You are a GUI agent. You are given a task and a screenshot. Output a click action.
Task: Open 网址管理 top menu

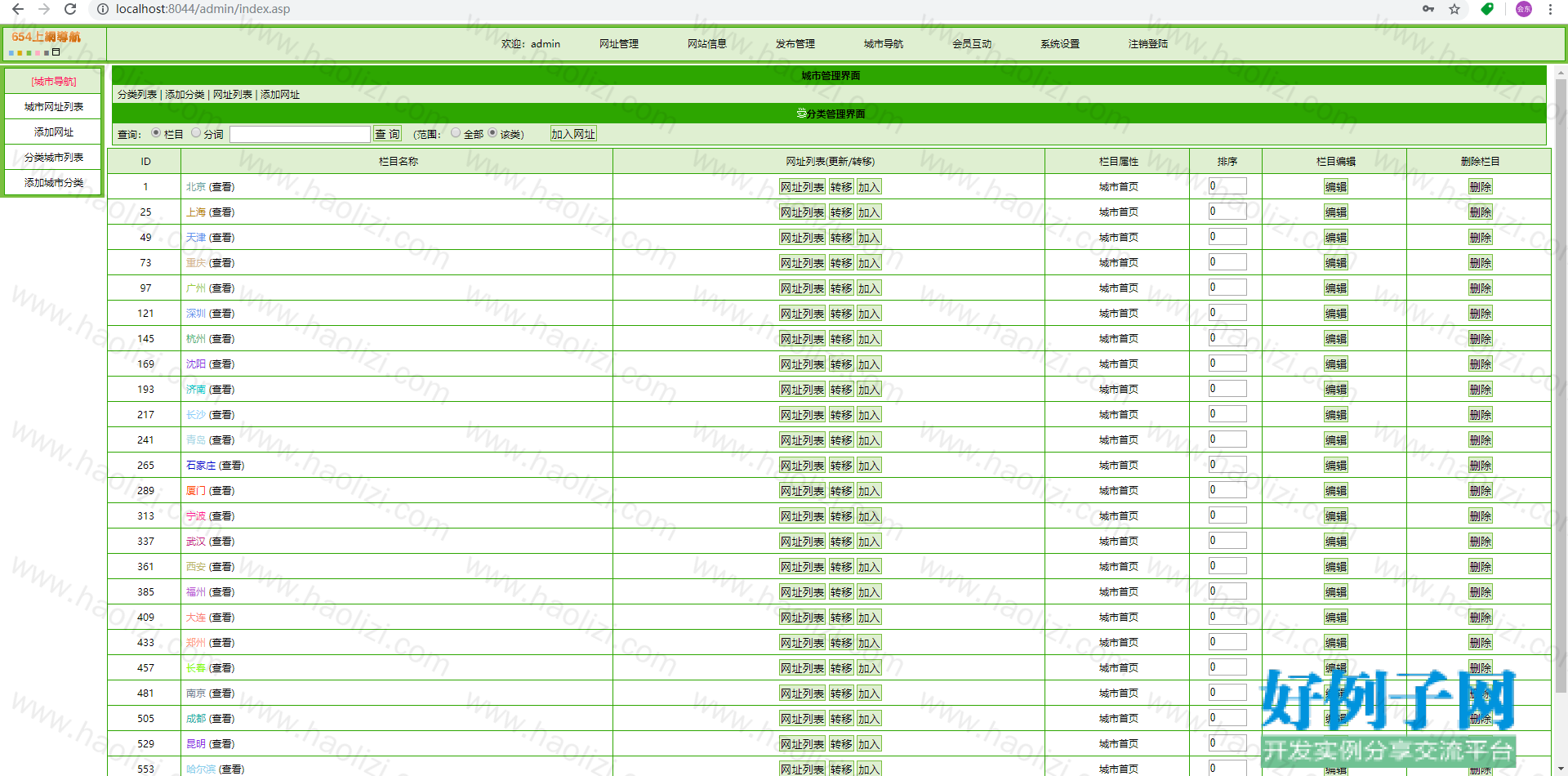[619, 44]
